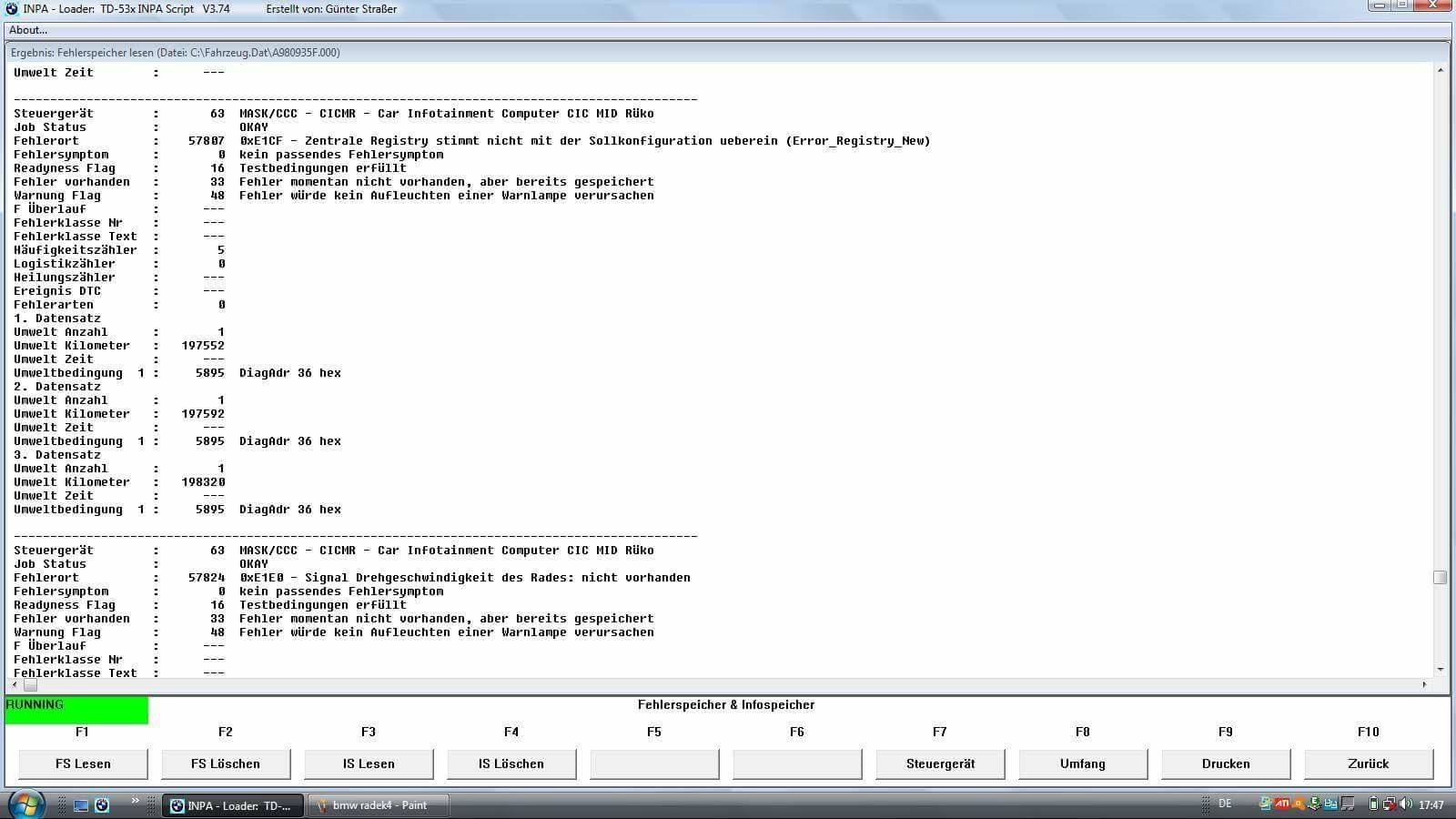1456x819 pixels.
Task: Click horizontal scrollbar right arrow
Action: pyautogui.click(x=1425, y=684)
